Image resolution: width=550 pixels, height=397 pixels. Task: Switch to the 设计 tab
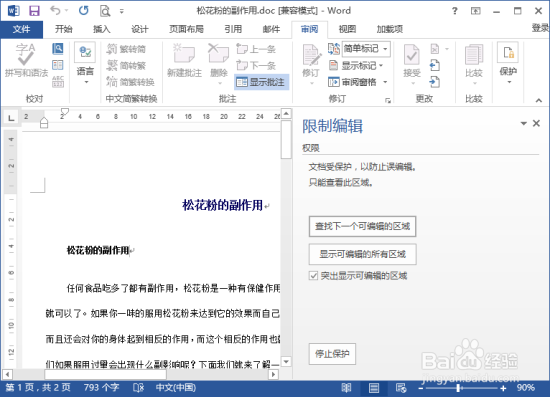coord(140,29)
